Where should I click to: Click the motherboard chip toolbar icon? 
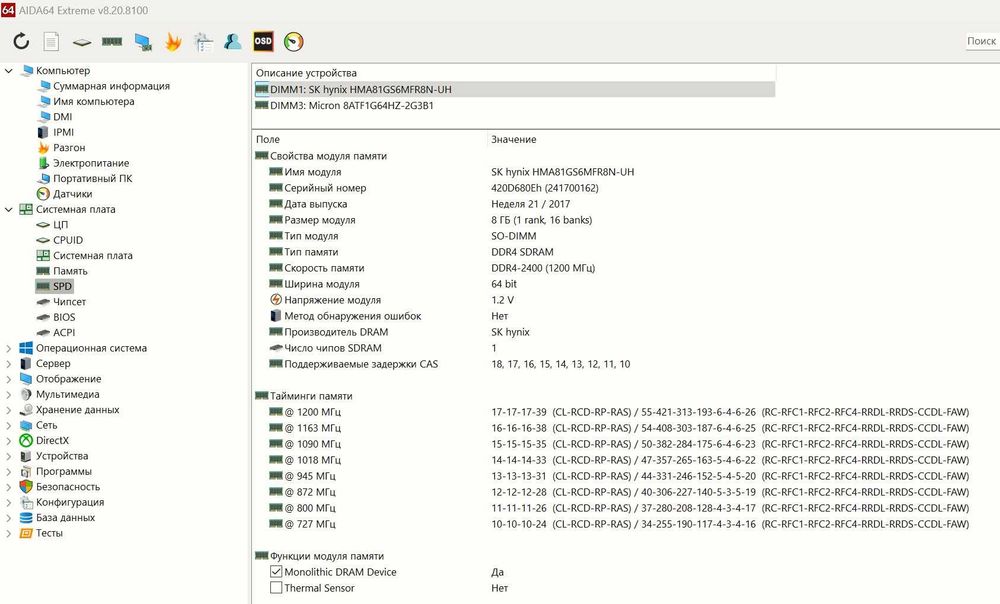tap(82, 42)
